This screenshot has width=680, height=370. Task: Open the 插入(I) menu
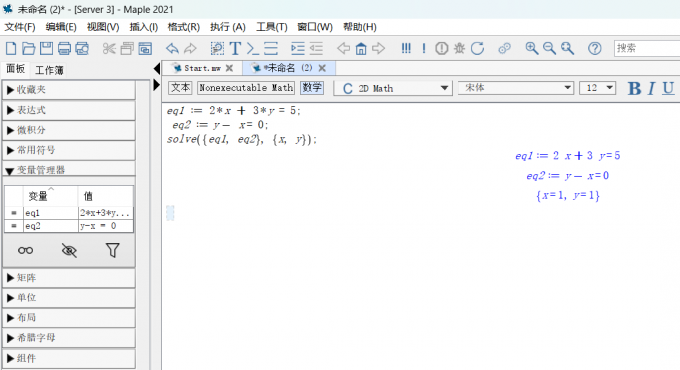pyautogui.click(x=144, y=27)
